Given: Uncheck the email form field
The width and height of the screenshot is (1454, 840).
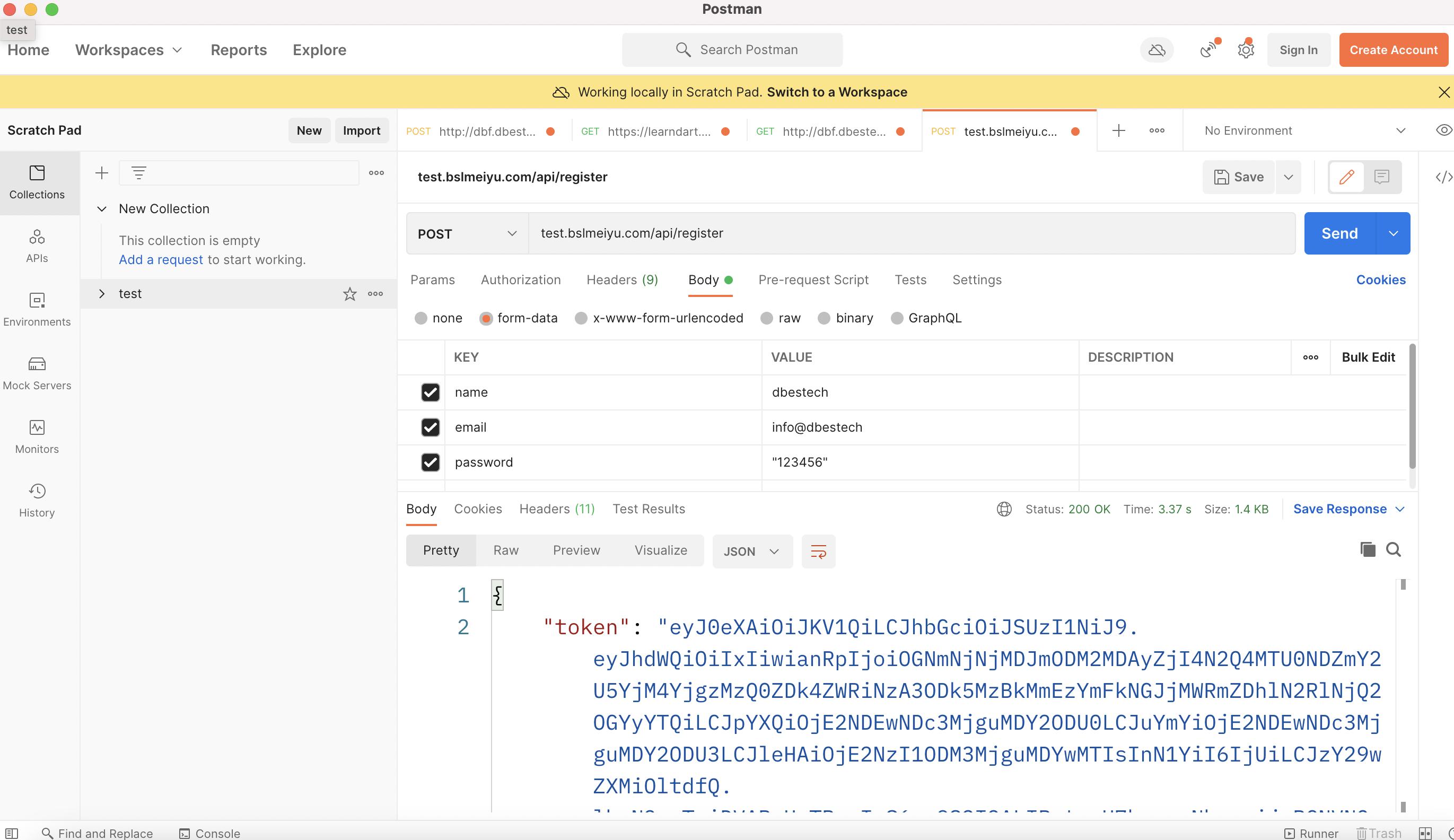Looking at the screenshot, I should [x=430, y=427].
